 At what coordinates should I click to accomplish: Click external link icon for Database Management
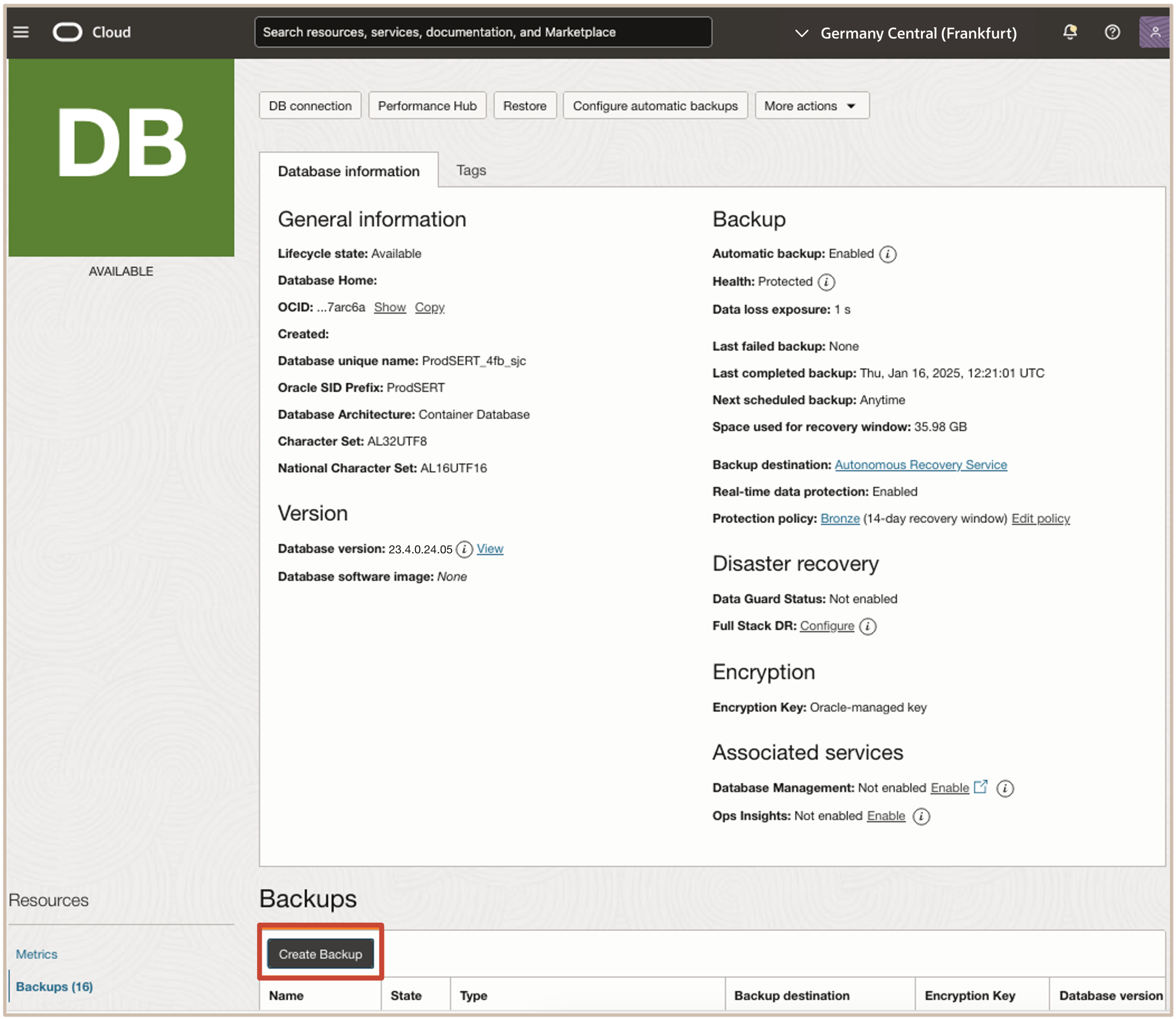pos(980,787)
